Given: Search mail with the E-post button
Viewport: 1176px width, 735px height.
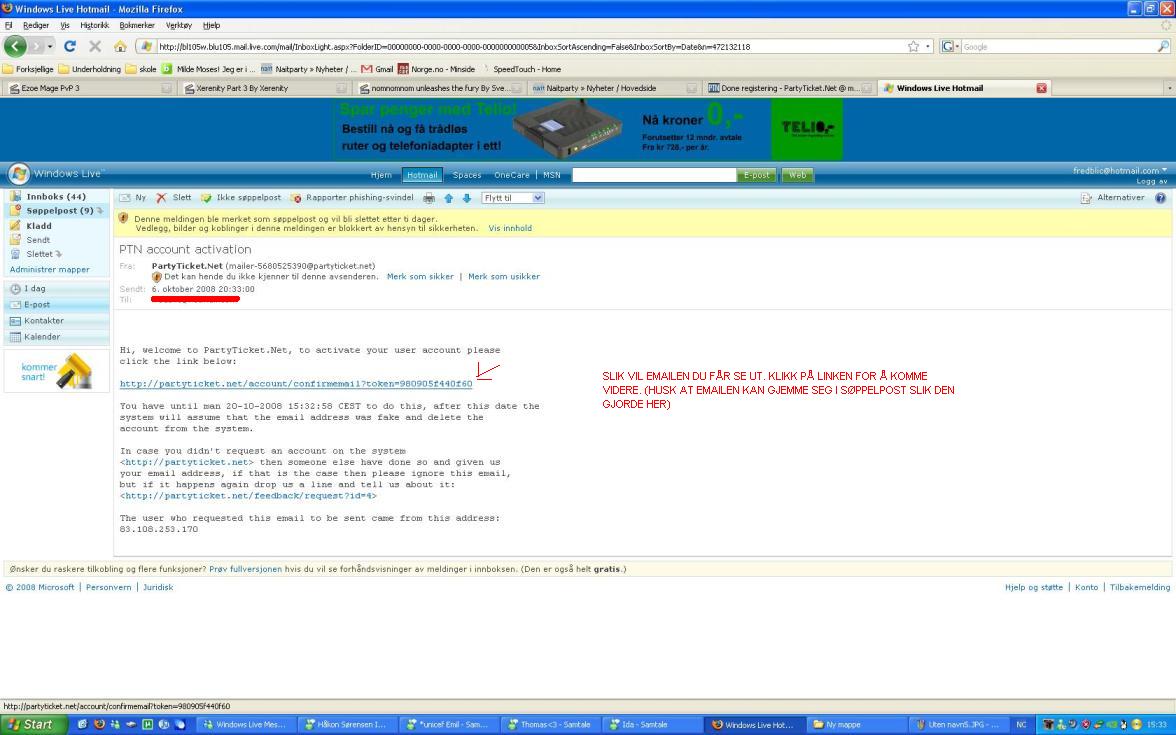Looking at the screenshot, I should 756,175.
